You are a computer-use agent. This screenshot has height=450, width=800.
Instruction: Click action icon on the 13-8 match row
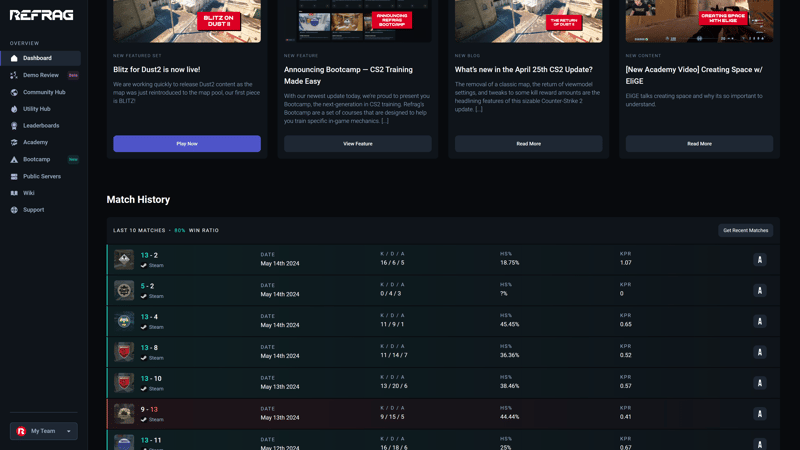click(x=760, y=352)
